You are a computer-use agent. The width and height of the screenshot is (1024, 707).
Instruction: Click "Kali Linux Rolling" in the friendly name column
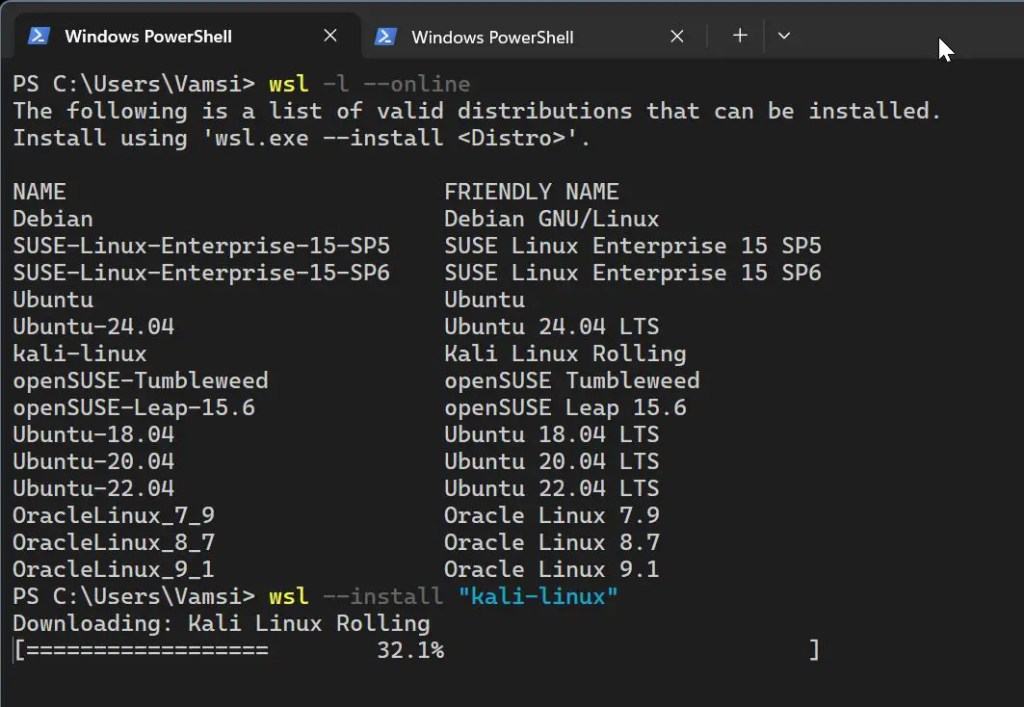pos(565,354)
